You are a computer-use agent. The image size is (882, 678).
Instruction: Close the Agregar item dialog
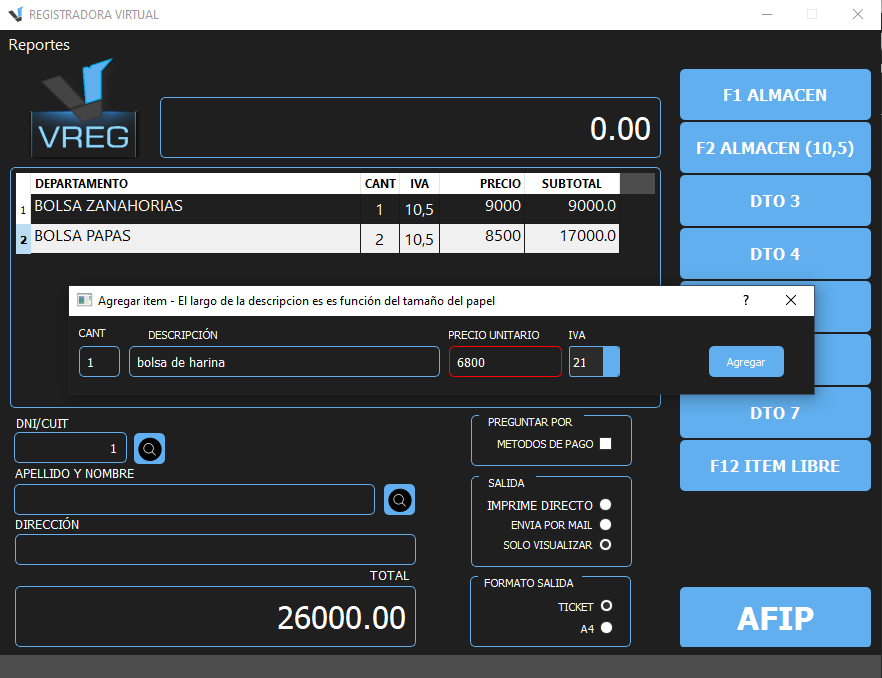[x=791, y=300]
